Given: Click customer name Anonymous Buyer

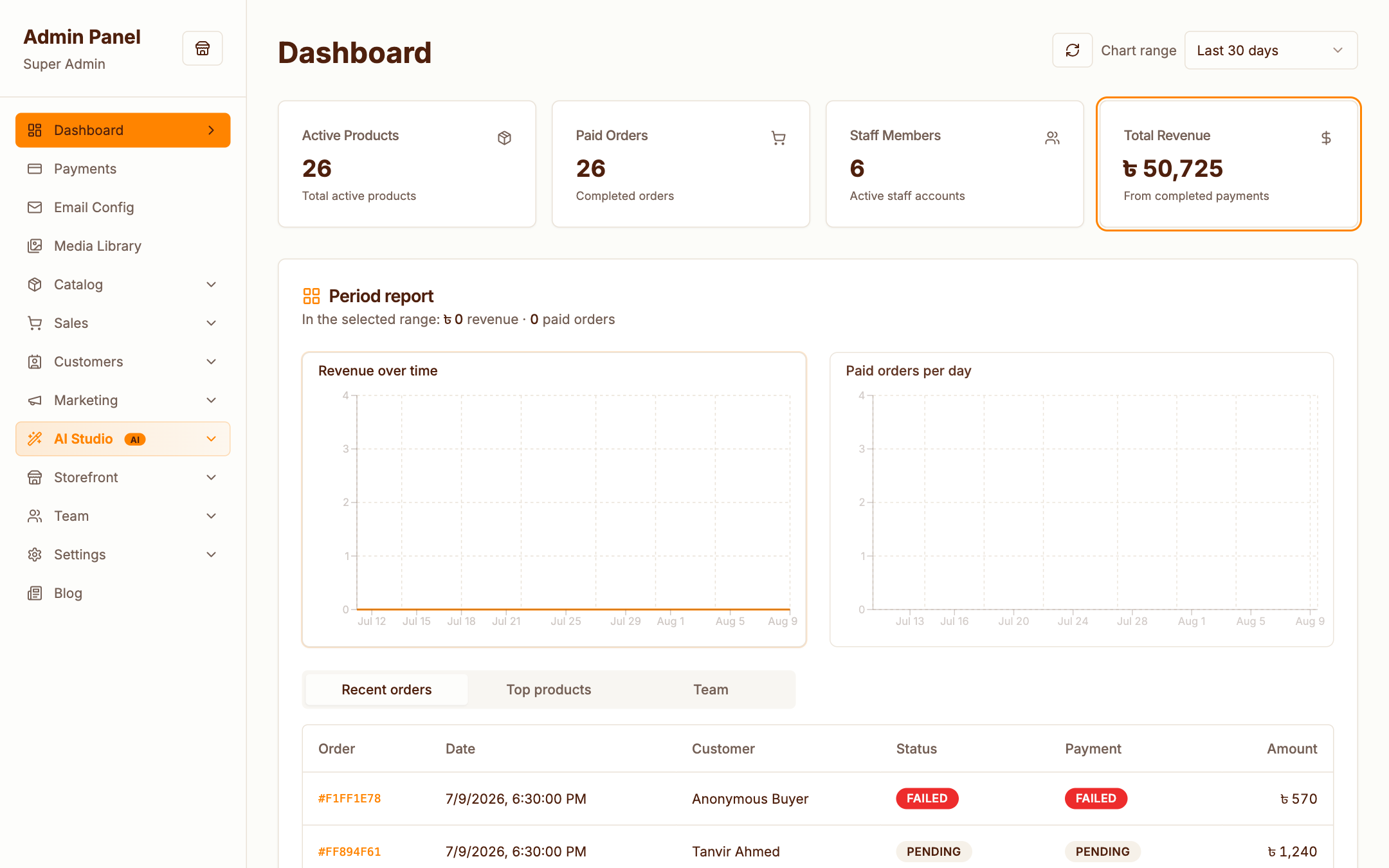Looking at the screenshot, I should 750,799.
